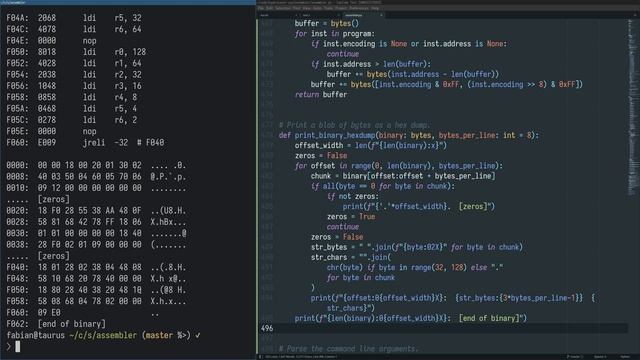Open the Find menu in Sublime Text

296,8
